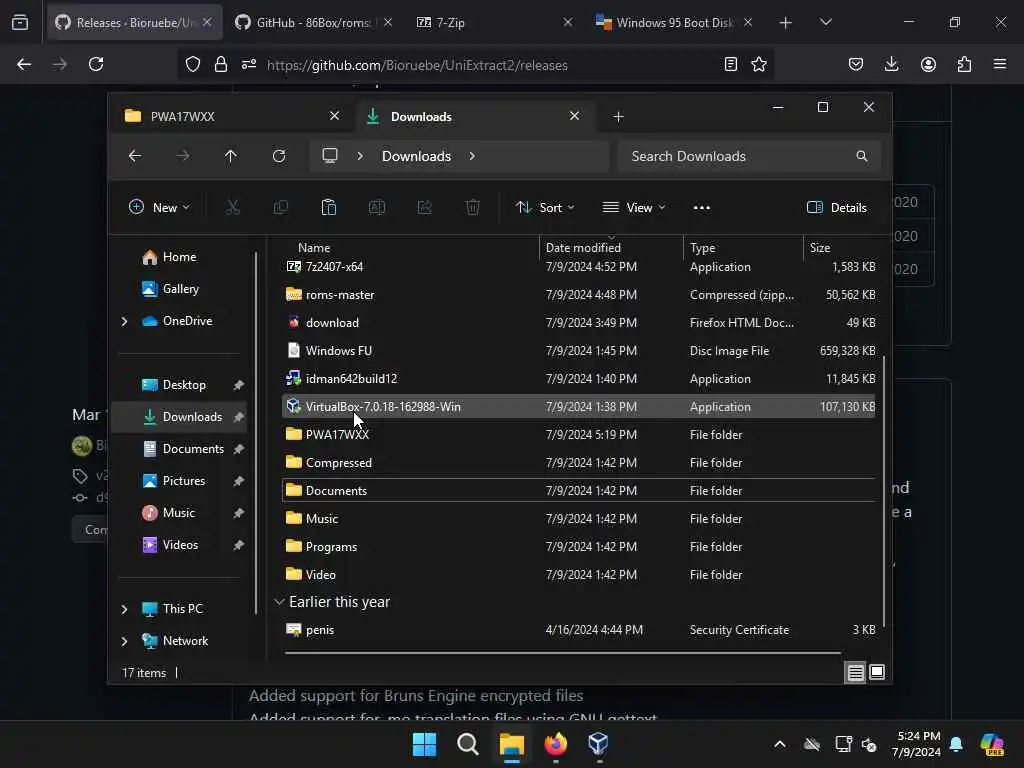Image resolution: width=1024 pixels, height=768 pixels.
Task: Open a new Firefox tab
Action: pos(786,23)
